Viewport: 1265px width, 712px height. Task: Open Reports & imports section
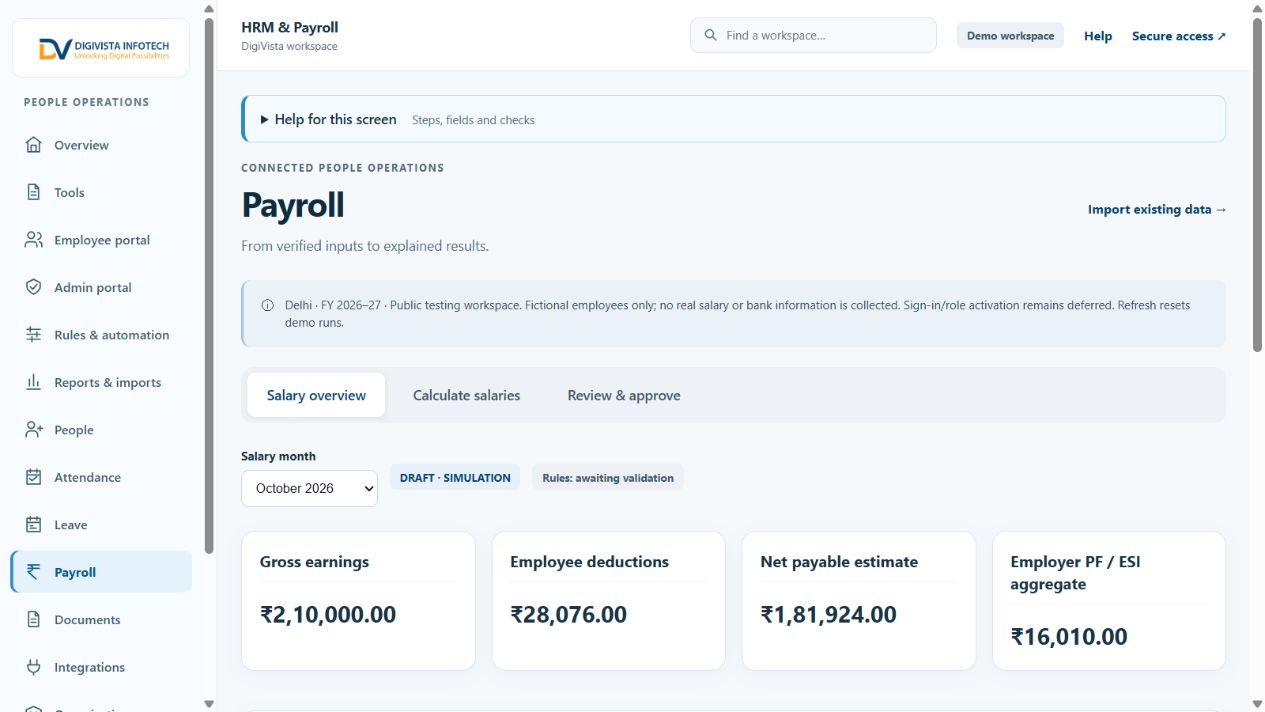click(101, 382)
